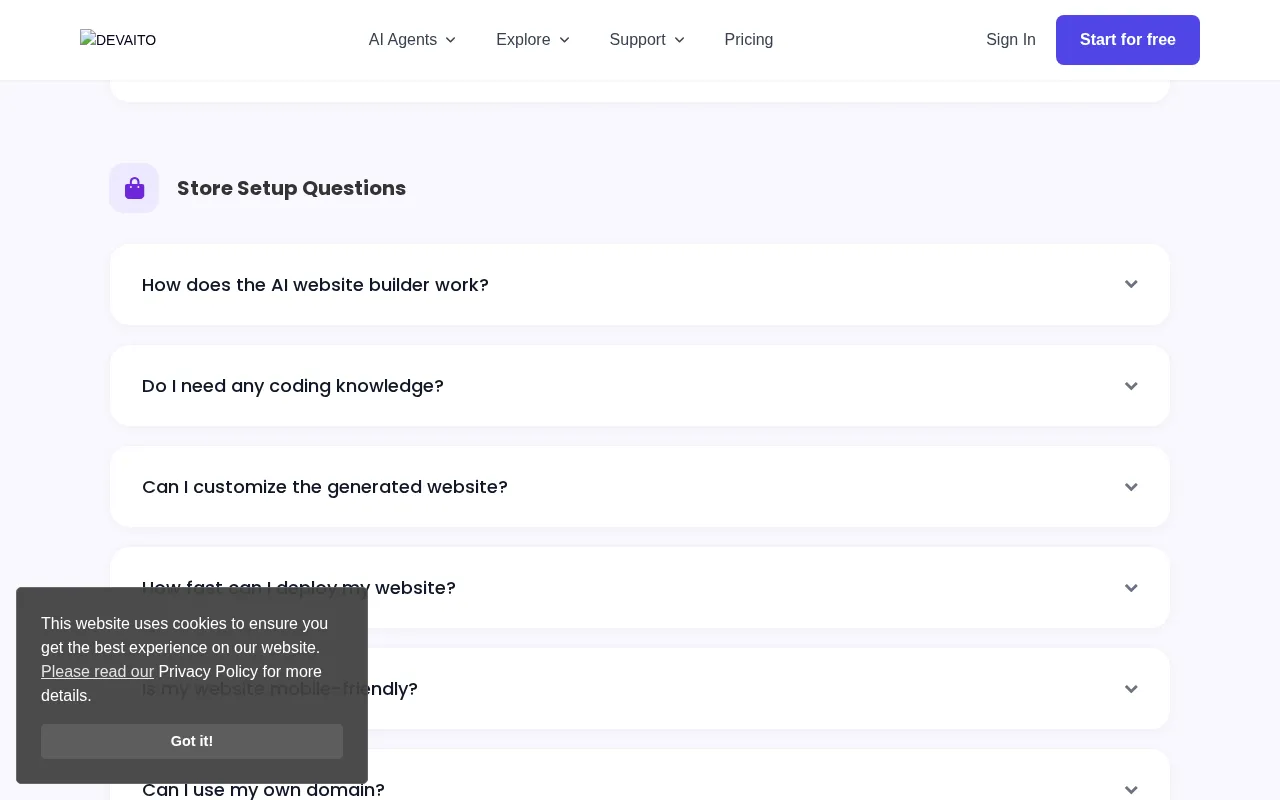Click the AI Agents chevron arrow
Image resolution: width=1280 pixels, height=800 pixels.
(x=450, y=40)
